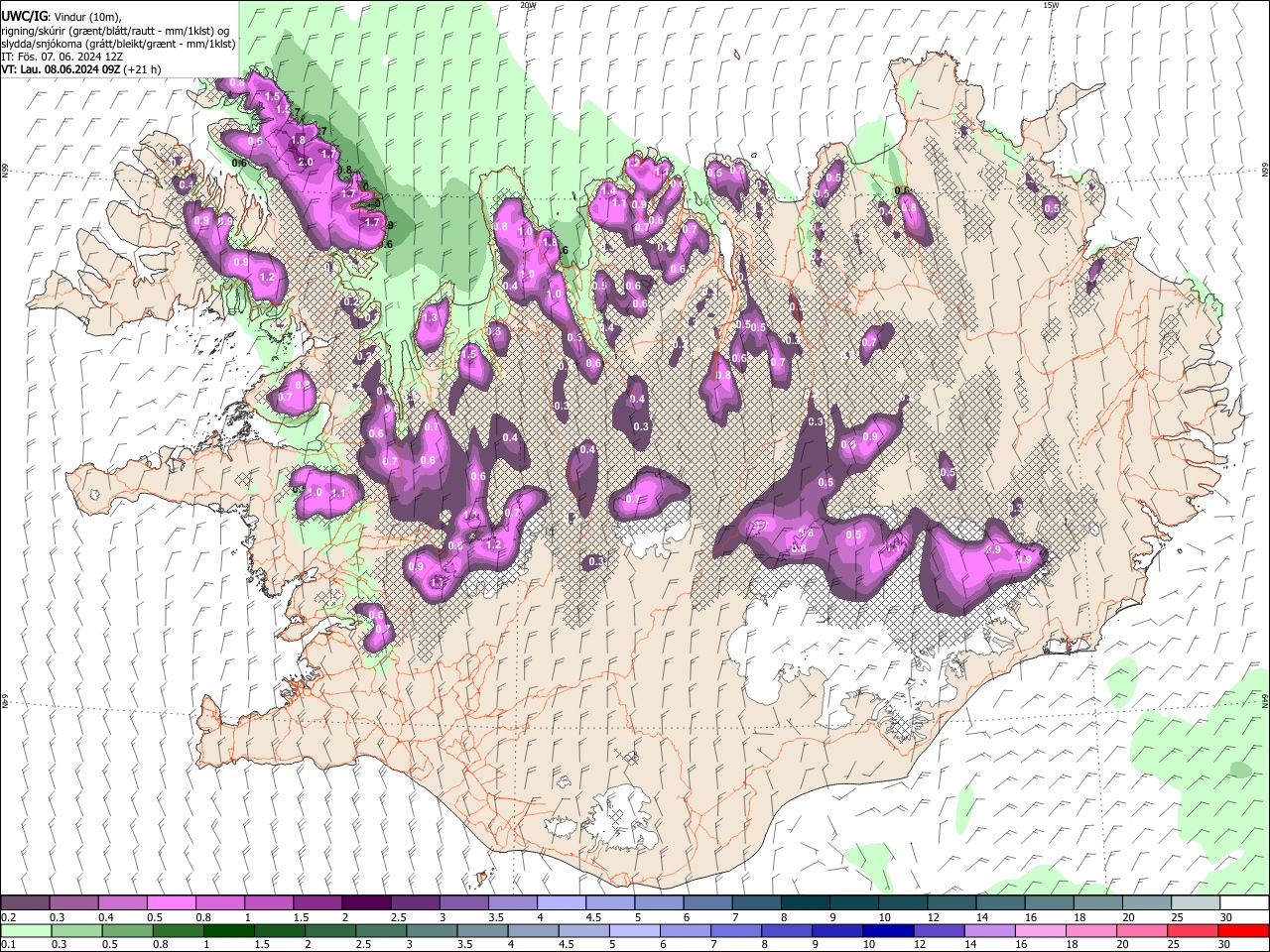Click the UWC/IG title text
Screen dimensions: 1270x952
[x=23, y=17]
